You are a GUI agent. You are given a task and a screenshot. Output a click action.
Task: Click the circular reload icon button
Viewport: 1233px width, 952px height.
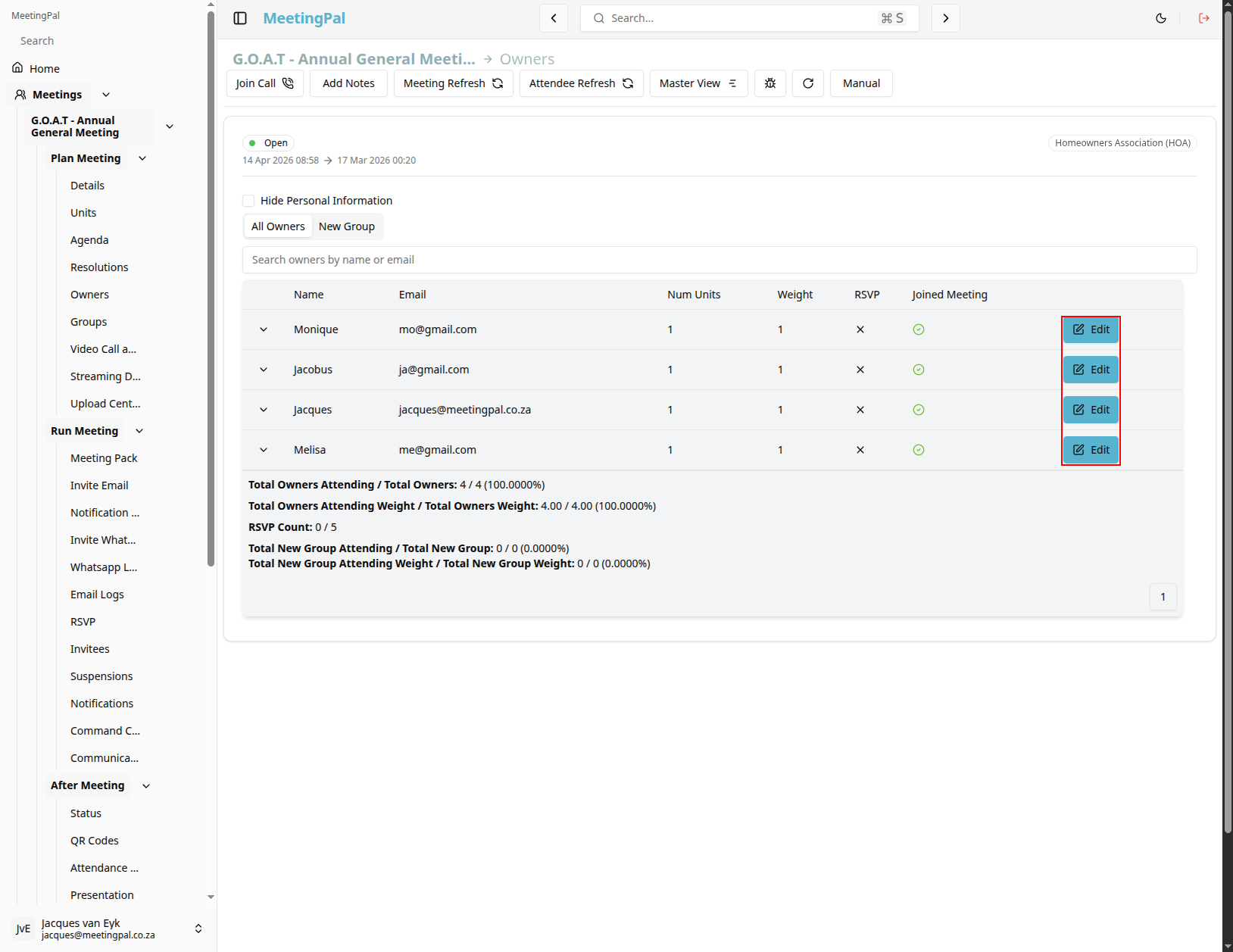click(x=808, y=83)
